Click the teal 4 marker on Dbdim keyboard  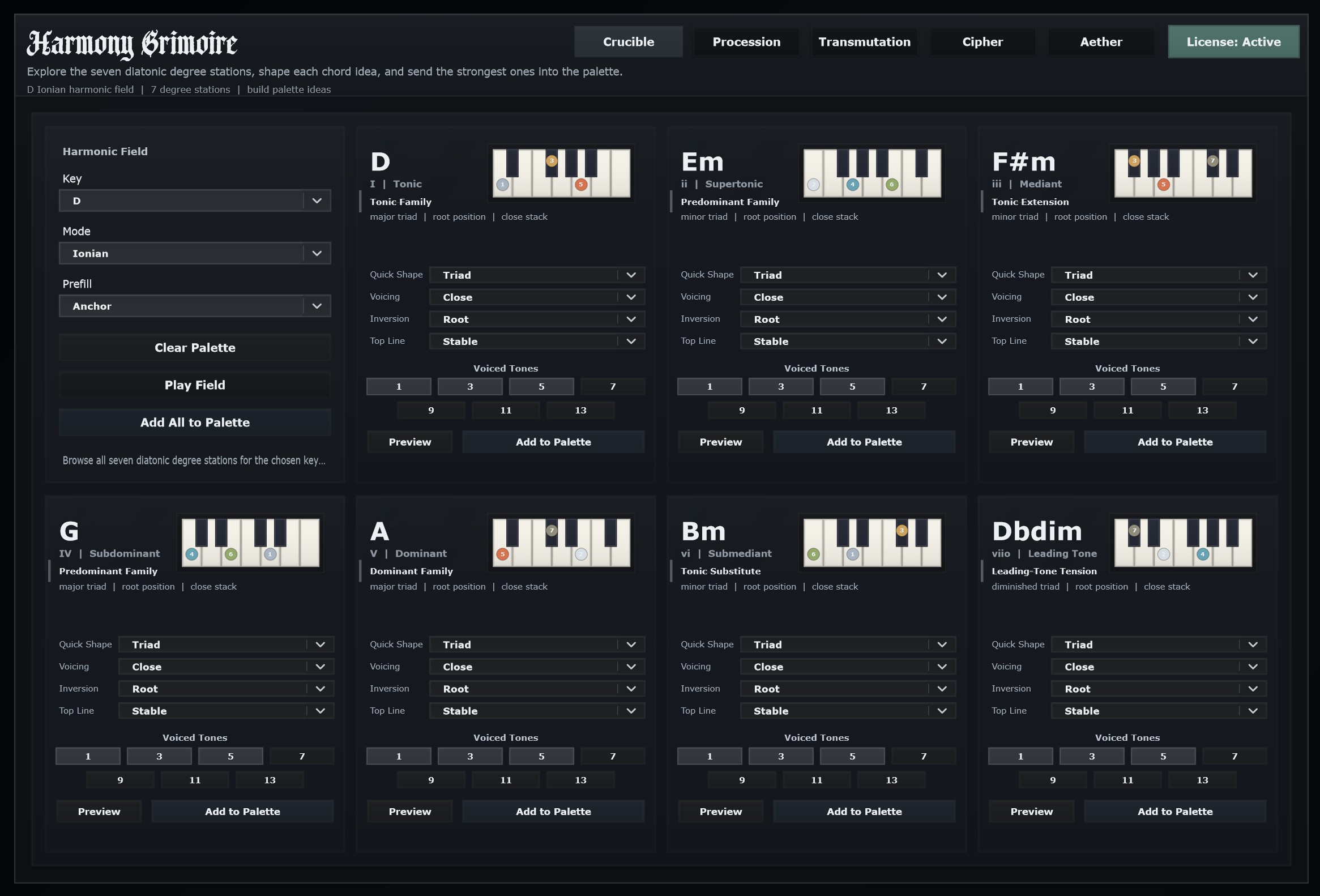[x=1202, y=554]
